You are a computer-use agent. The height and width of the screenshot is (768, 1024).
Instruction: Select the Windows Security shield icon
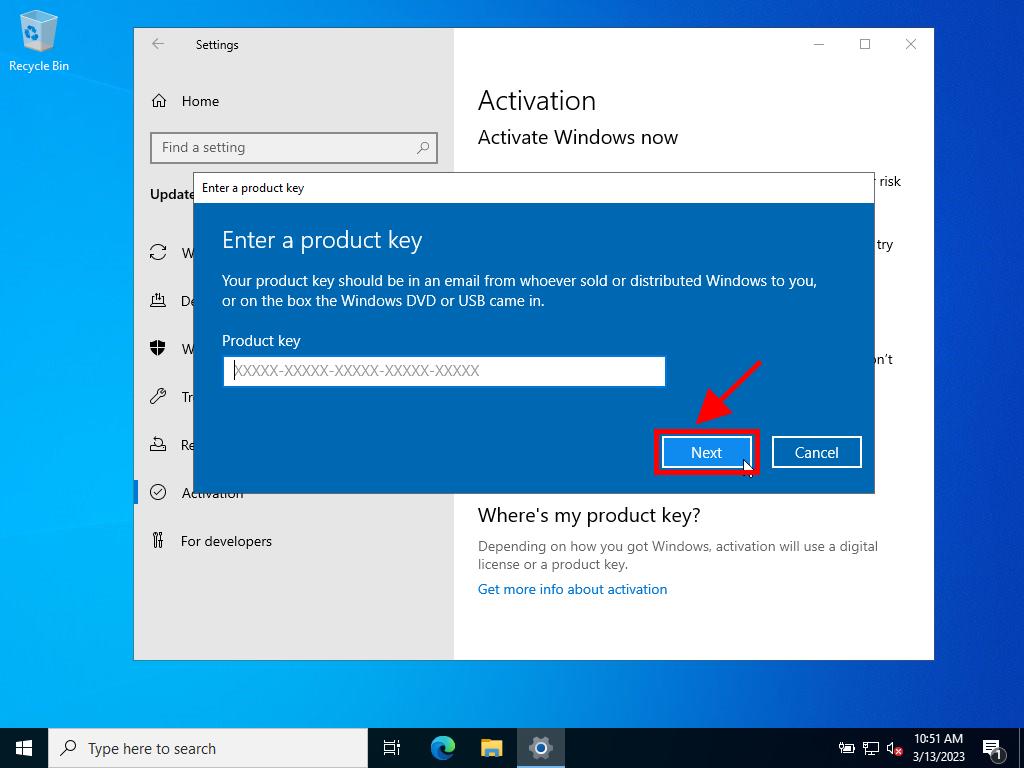[158, 348]
